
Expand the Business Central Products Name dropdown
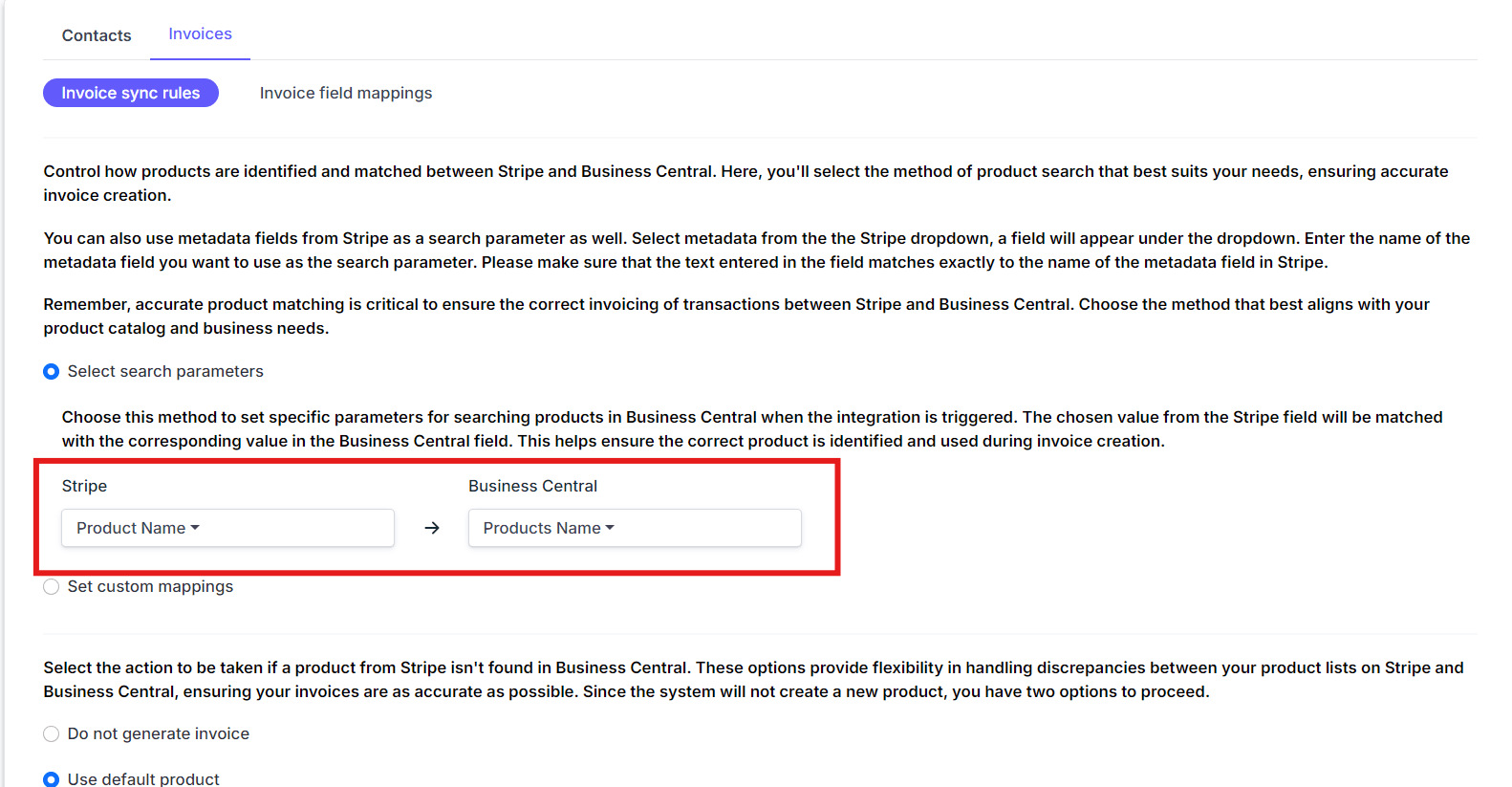coord(635,528)
